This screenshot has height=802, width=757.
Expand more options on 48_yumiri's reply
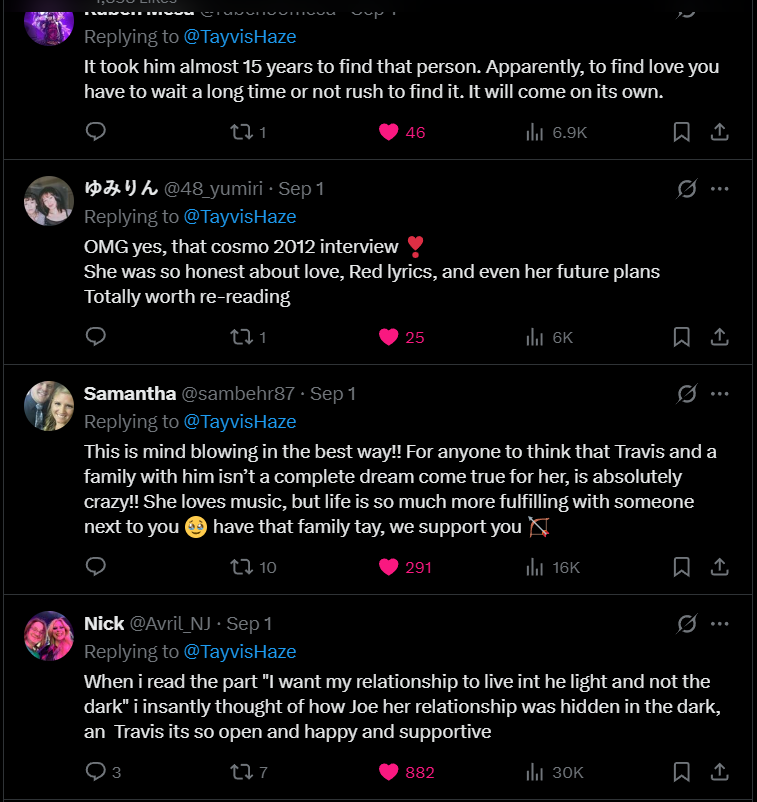click(x=719, y=188)
